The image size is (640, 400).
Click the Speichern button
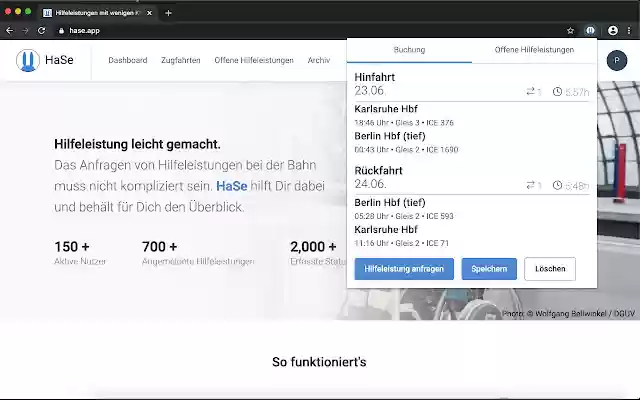489,269
